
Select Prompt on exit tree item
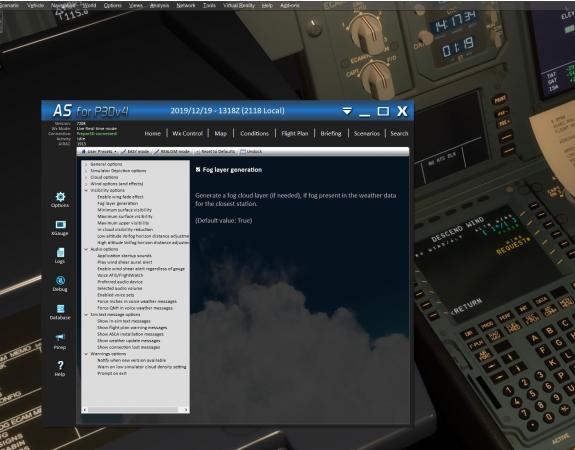(x=112, y=373)
